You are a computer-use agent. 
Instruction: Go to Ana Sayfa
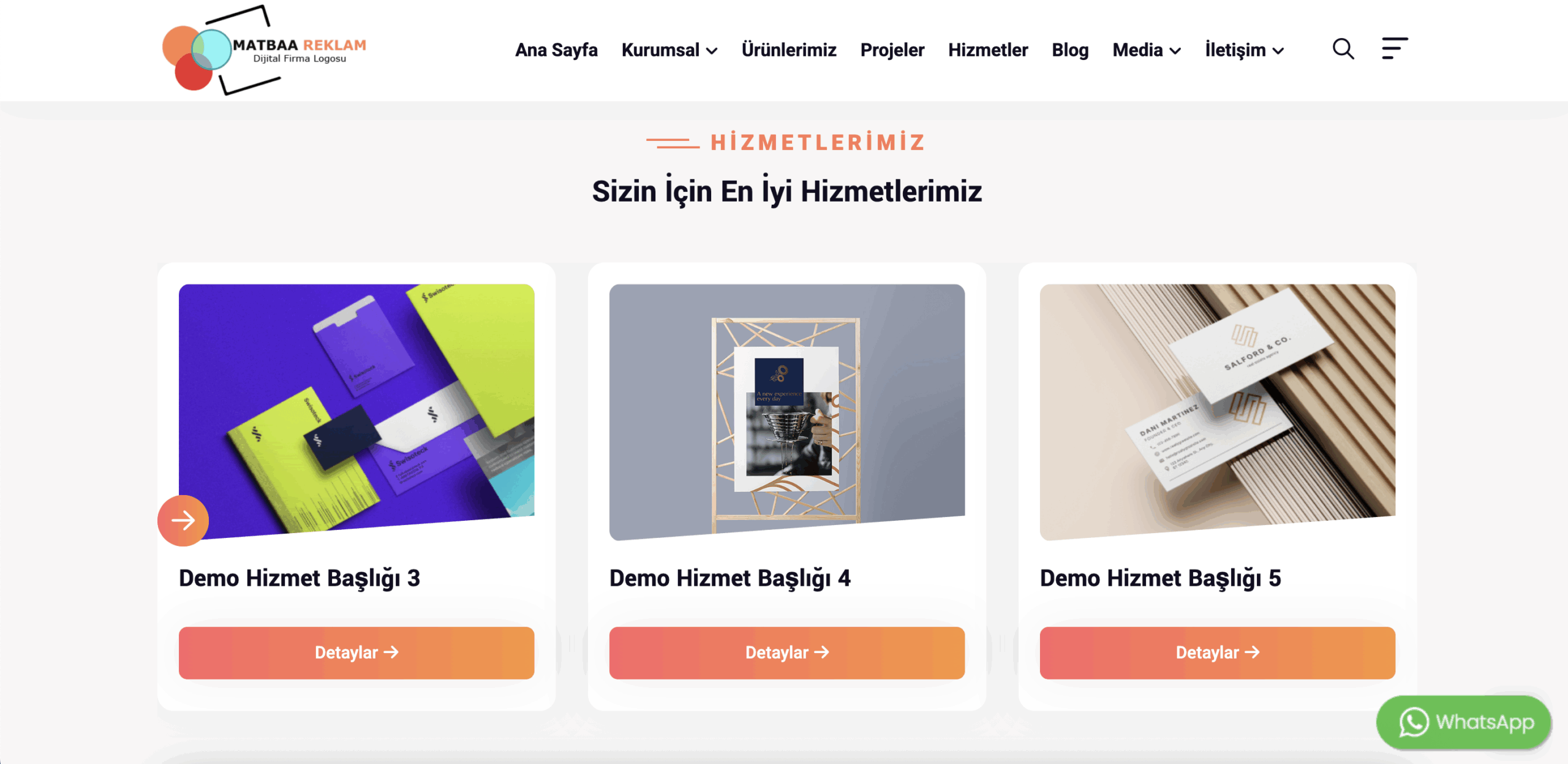(x=556, y=50)
